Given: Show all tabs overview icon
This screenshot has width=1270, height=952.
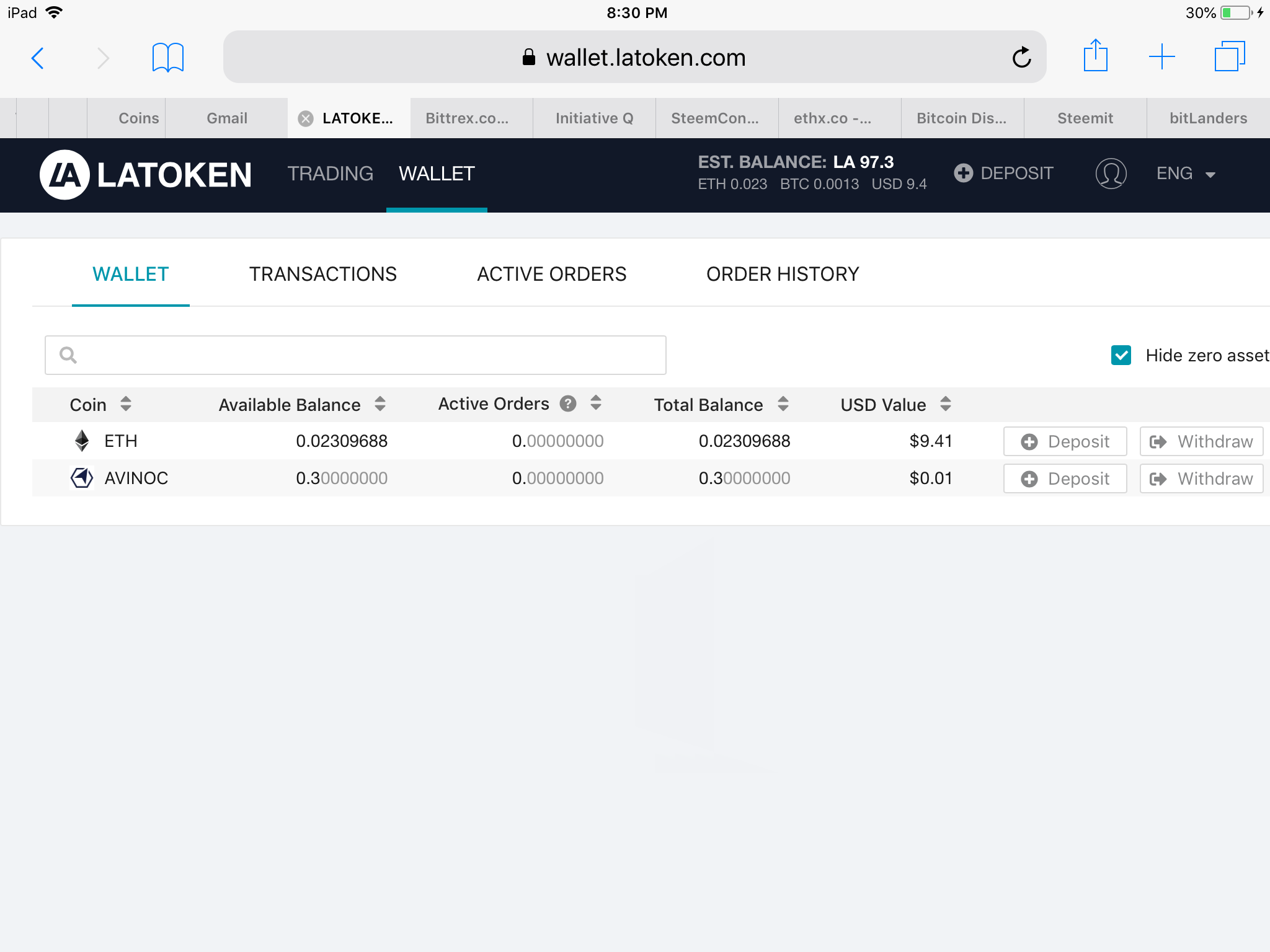Looking at the screenshot, I should [x=1229, y=57].
